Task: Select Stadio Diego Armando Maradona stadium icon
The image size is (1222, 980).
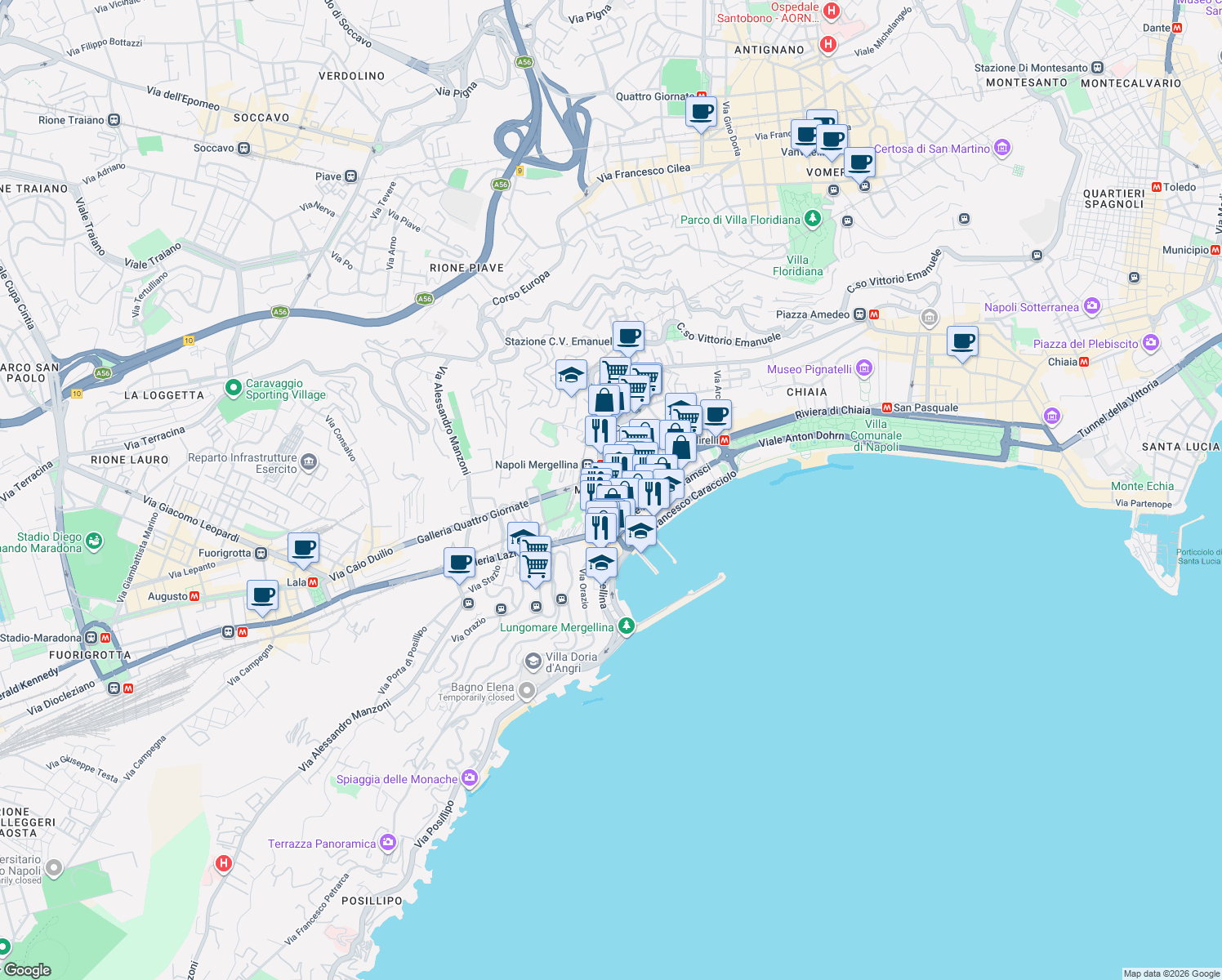Action: [94, 541]
